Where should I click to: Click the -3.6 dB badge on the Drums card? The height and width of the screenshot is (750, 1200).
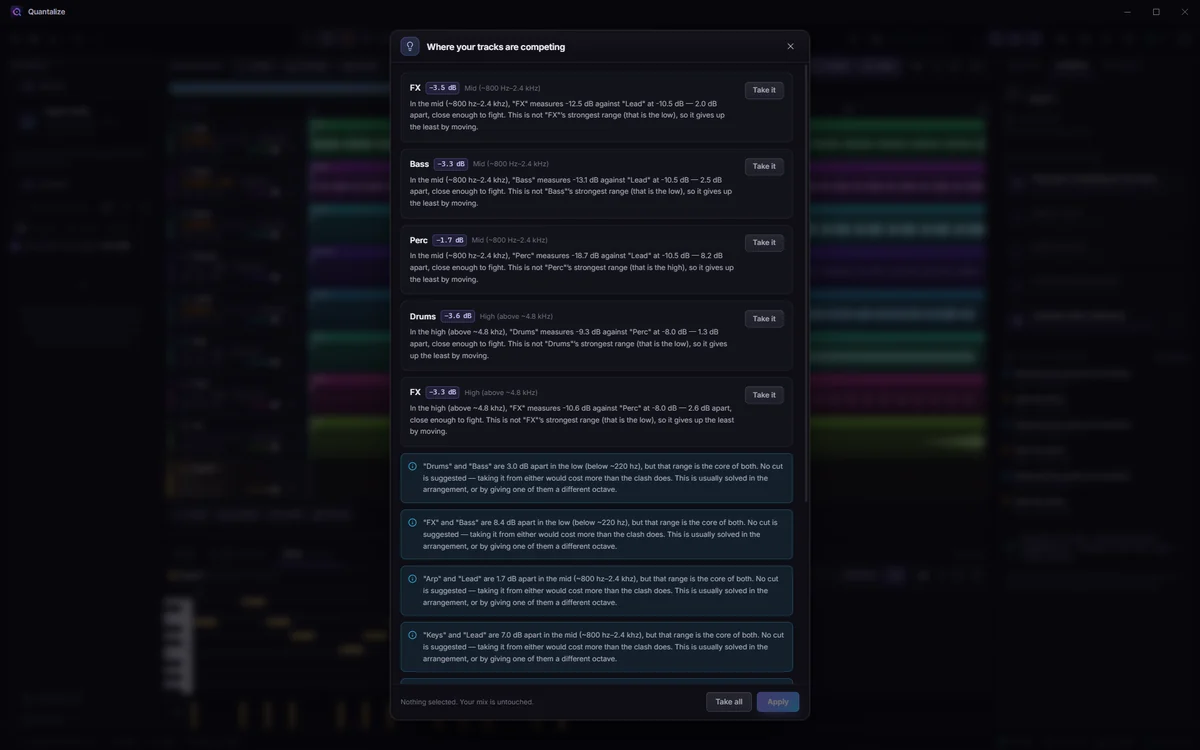tap(458, 316)
